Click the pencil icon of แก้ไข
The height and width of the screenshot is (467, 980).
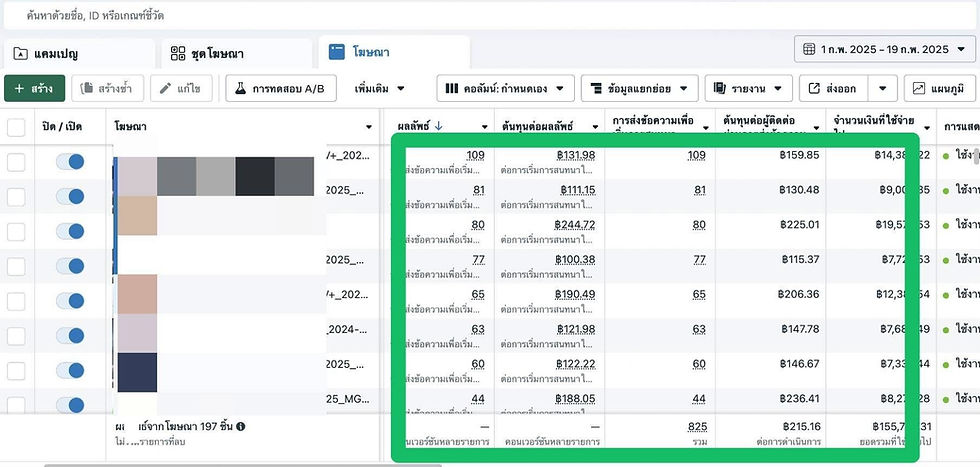pyautogui.click(x=165, y=88)
